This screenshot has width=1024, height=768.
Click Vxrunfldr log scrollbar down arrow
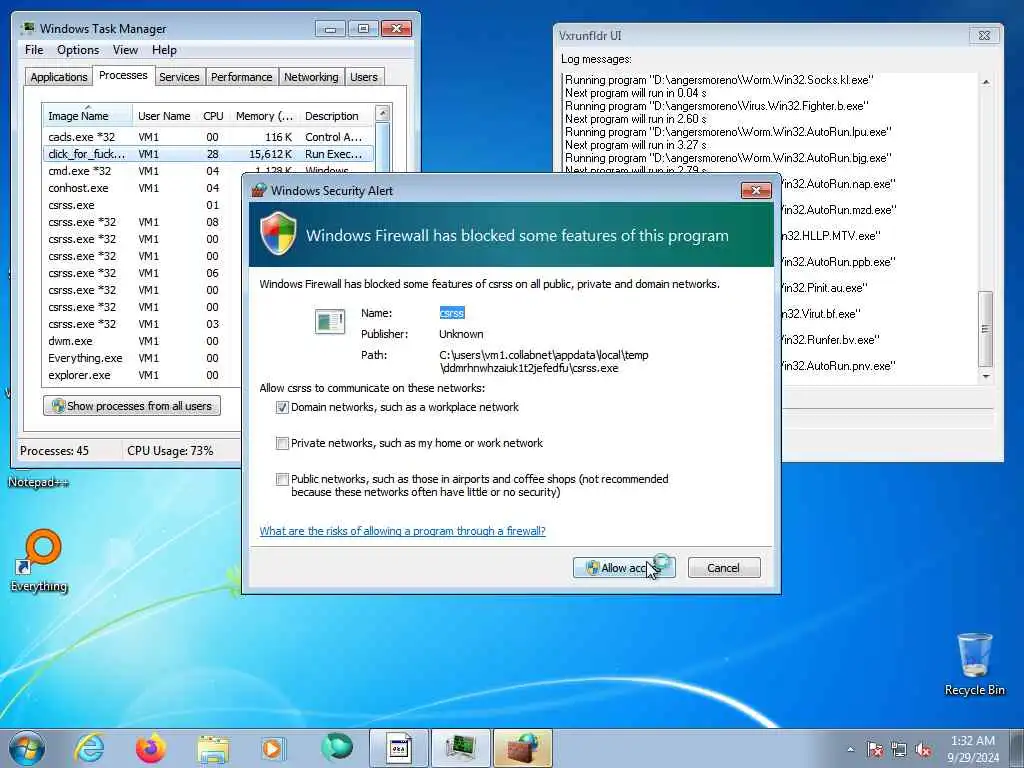pyautogui.click(x=985, y=376)
